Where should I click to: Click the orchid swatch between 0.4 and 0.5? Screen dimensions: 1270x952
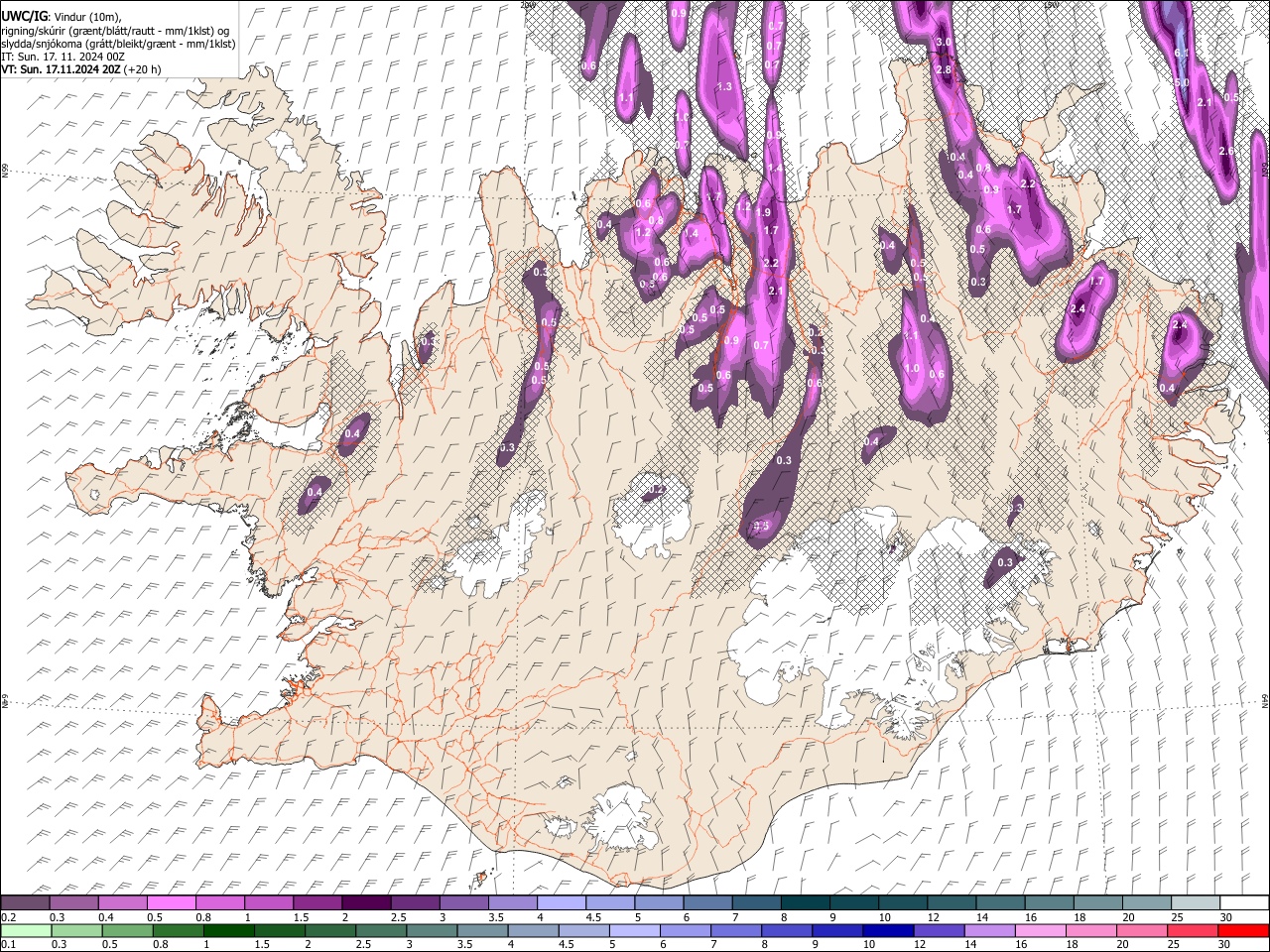point(122,902)
